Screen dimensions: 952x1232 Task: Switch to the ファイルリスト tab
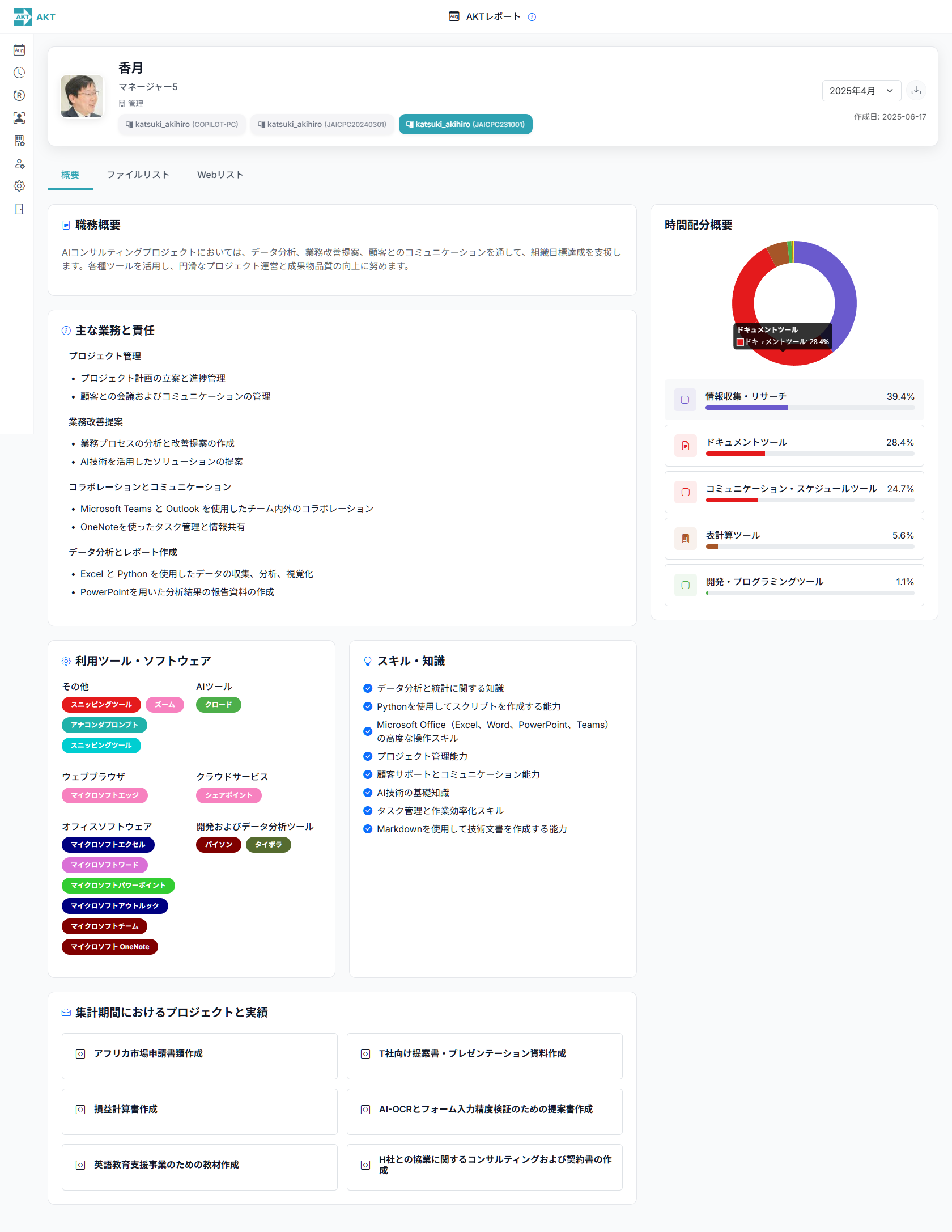click(x=138, y=175)
